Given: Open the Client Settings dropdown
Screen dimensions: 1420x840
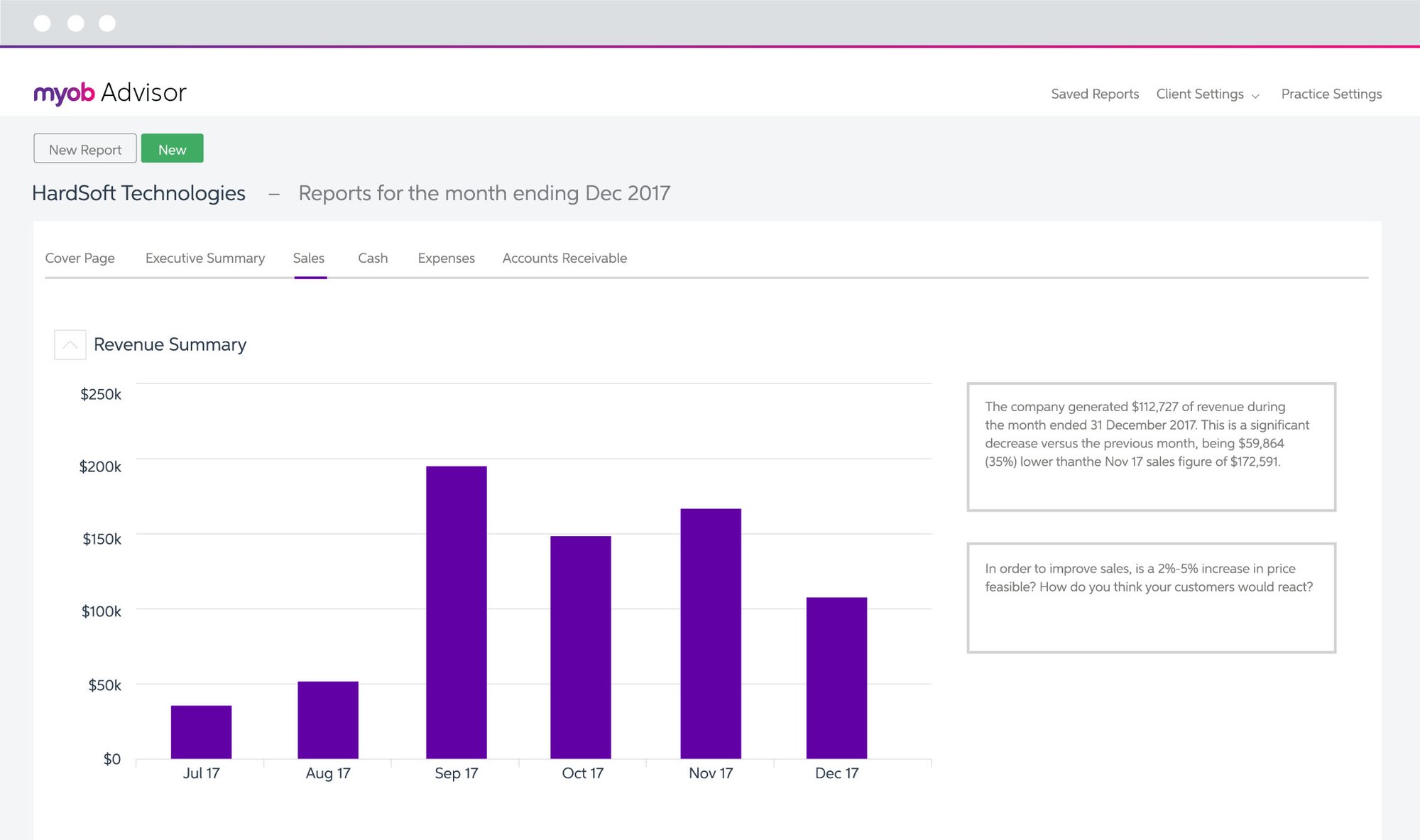Looking at the screenshot, I should tap(1200, 93).
